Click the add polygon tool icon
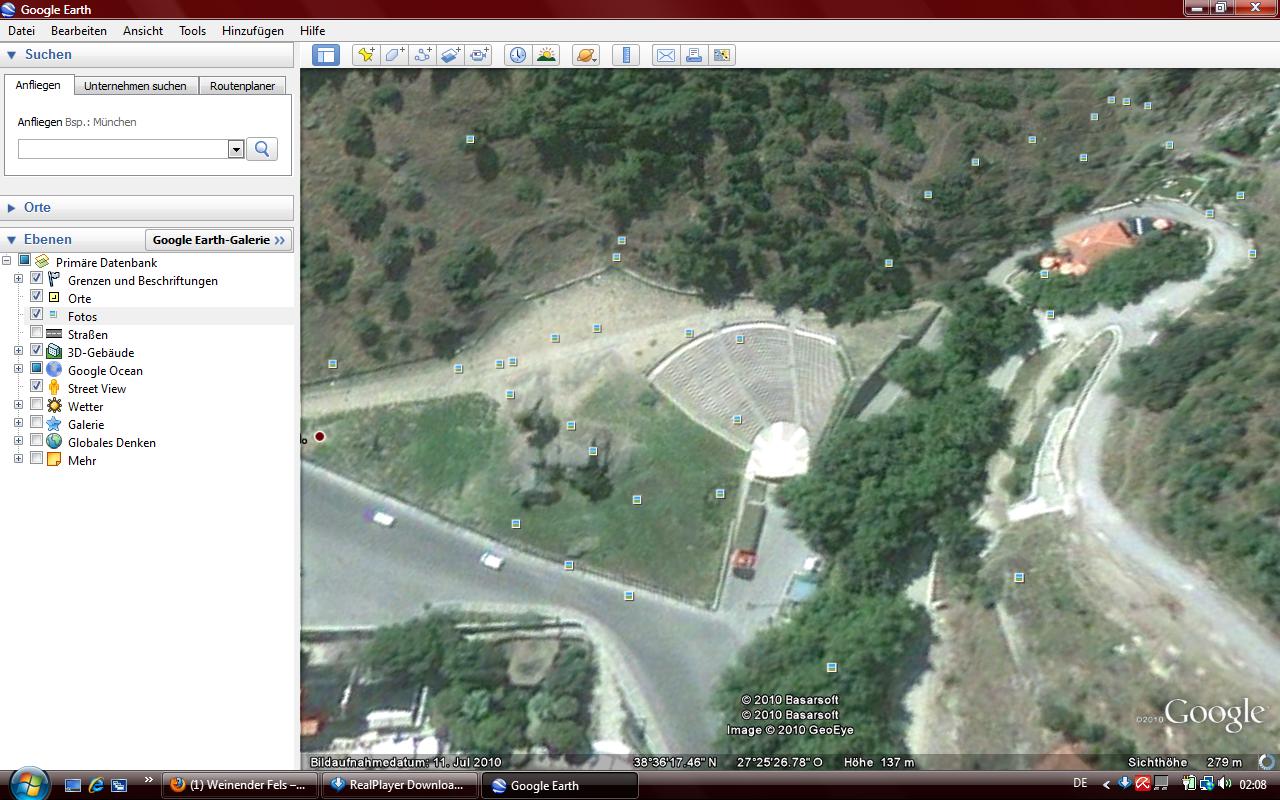The height and width of the screenshot is (800, 1280). tap(394, 55)
